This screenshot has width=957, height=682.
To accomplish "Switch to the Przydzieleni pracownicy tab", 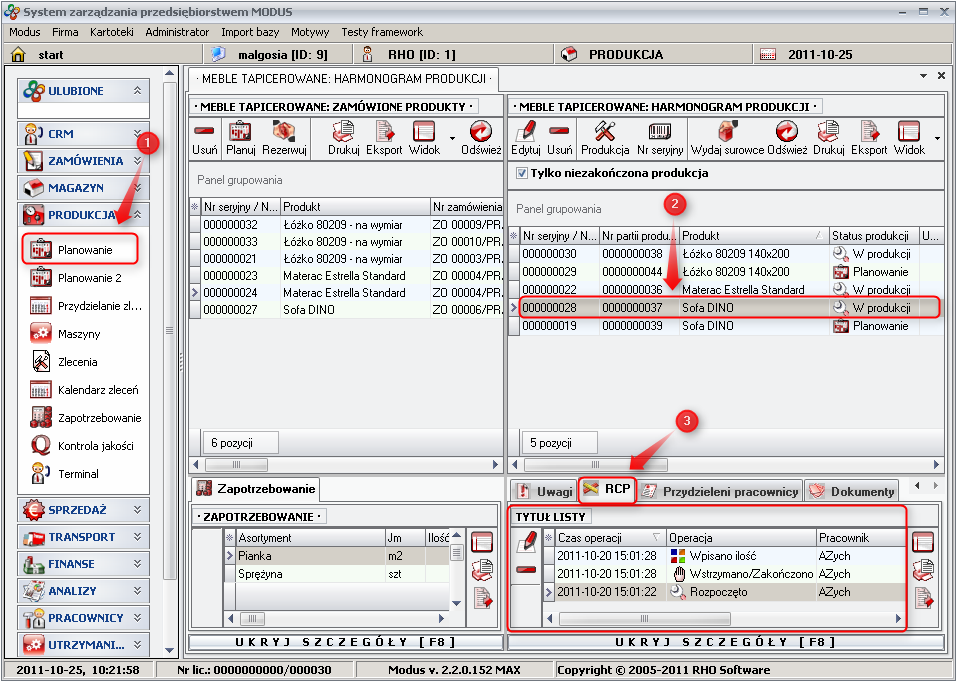I will pos(719,491).
